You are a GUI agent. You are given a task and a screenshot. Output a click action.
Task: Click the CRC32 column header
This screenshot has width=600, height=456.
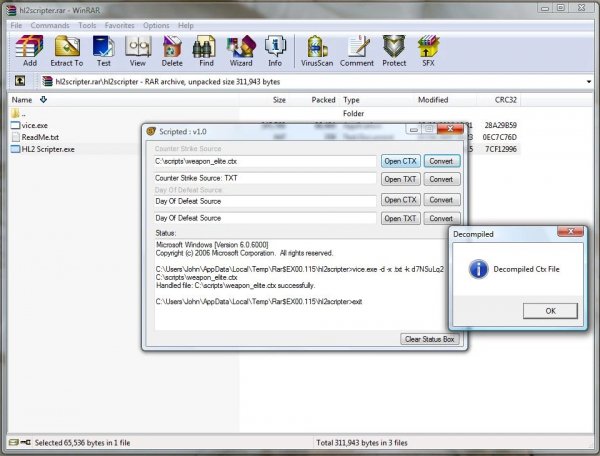505,100
